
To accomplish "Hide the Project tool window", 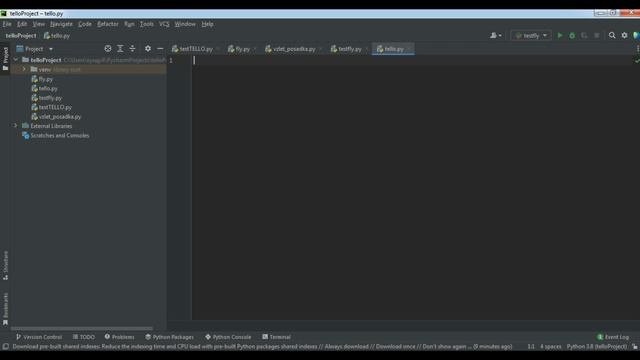I will tap(160, 49).
